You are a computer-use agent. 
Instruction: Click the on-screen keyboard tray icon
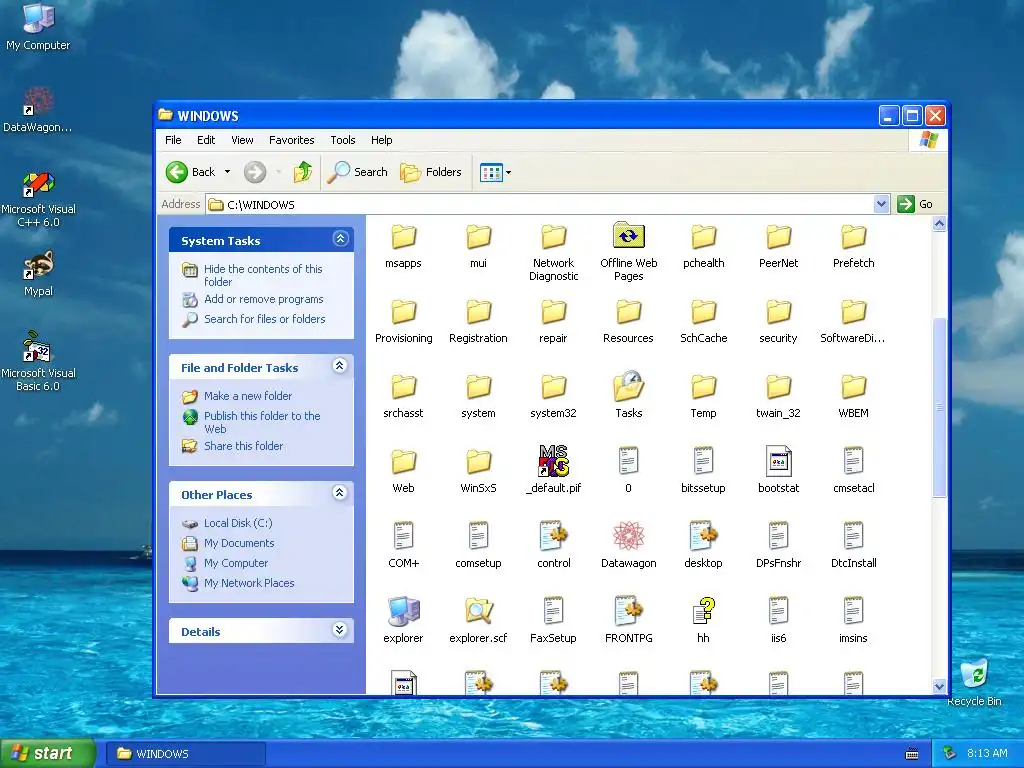[912, 754]
